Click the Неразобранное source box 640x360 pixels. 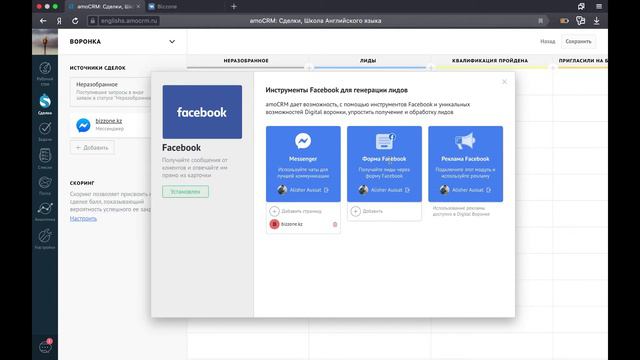tap(111, 92)
